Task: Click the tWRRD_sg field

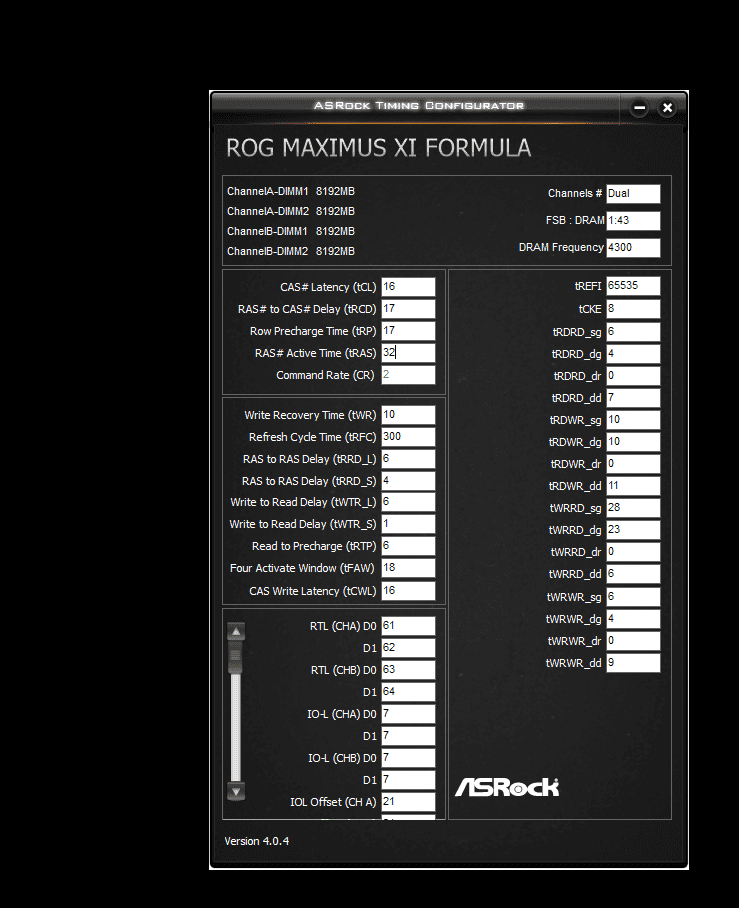Action: coord(633,508)
